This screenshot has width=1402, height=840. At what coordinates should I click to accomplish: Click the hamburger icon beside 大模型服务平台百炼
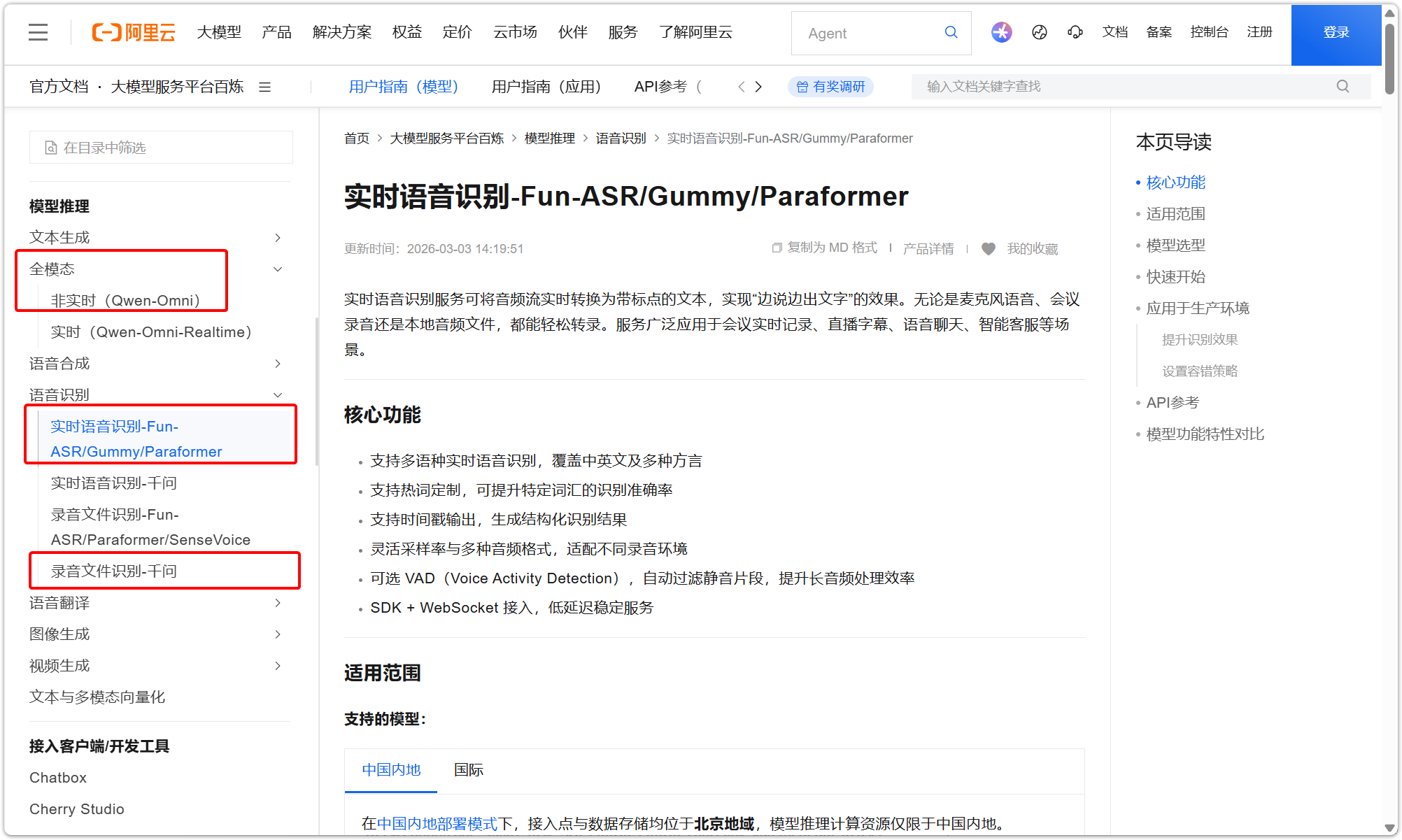point(265,87)
